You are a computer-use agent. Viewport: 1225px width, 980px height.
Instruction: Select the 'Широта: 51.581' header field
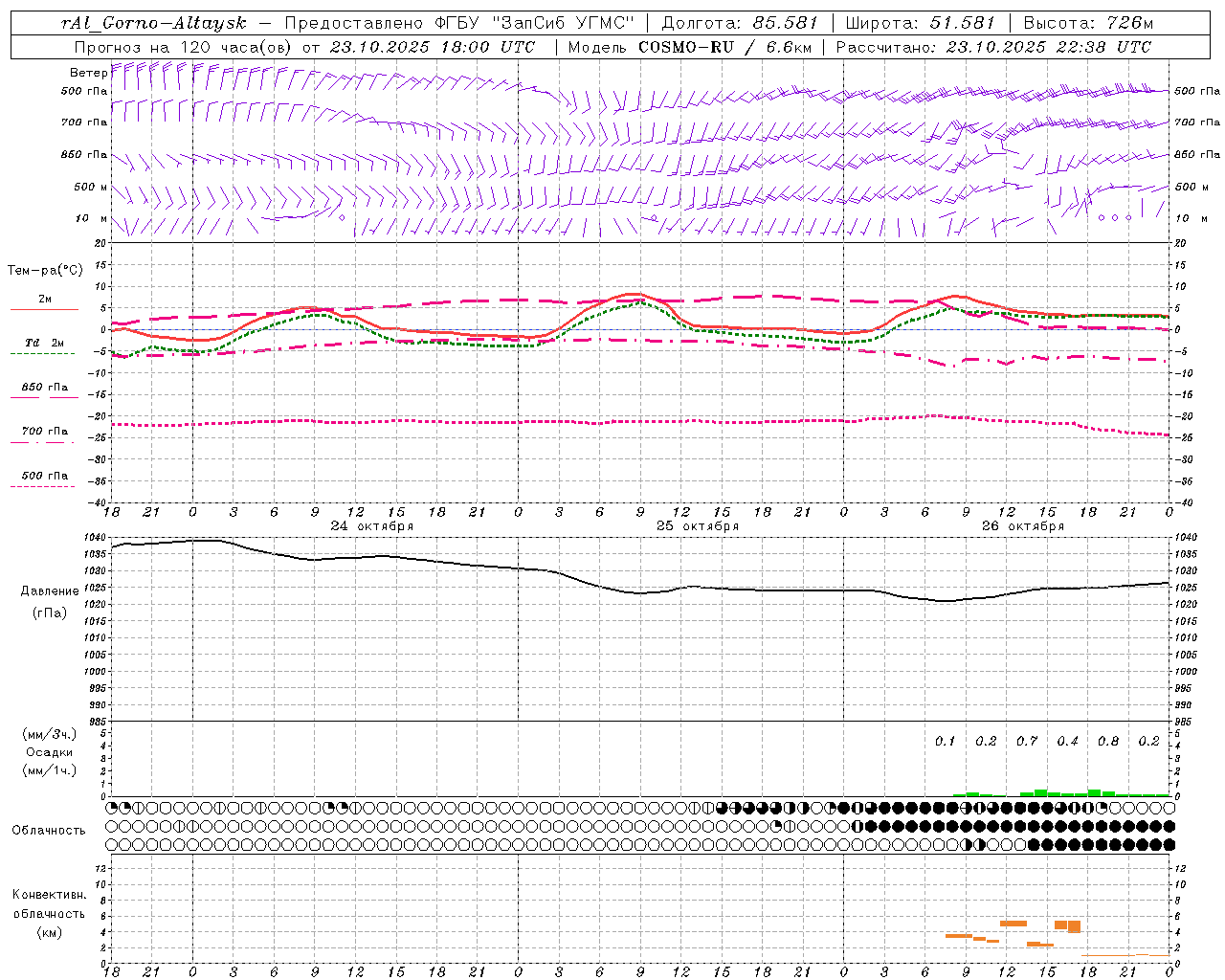click(x=920, y=23)
